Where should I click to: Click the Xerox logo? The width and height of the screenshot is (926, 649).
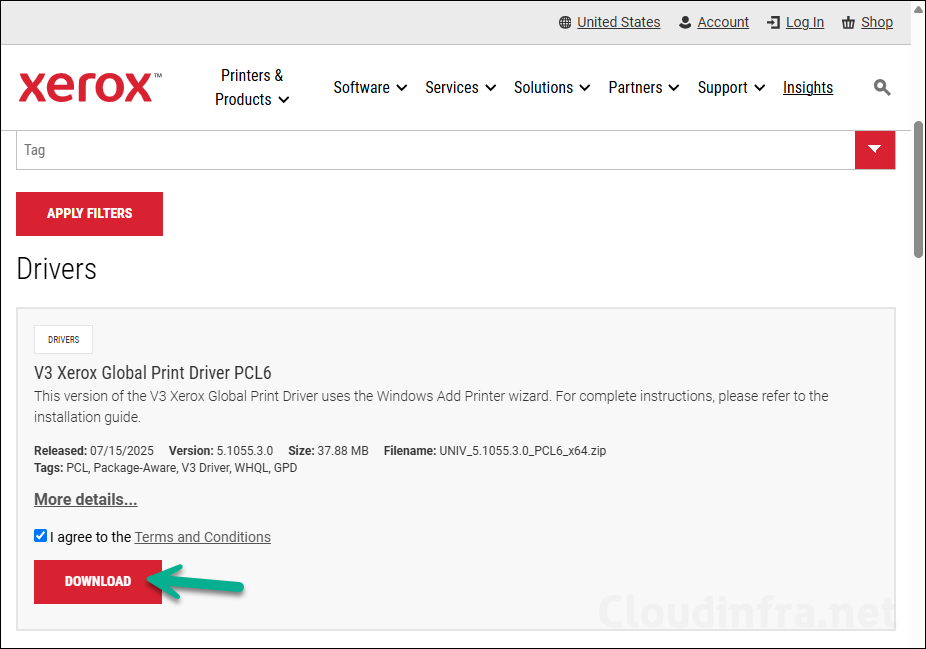(88, 87)
